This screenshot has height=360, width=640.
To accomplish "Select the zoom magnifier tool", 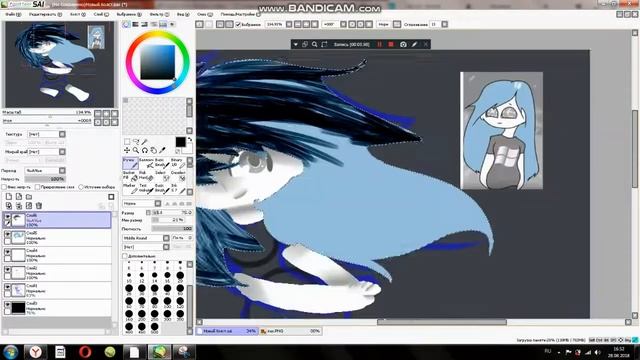I will (136, 150).
